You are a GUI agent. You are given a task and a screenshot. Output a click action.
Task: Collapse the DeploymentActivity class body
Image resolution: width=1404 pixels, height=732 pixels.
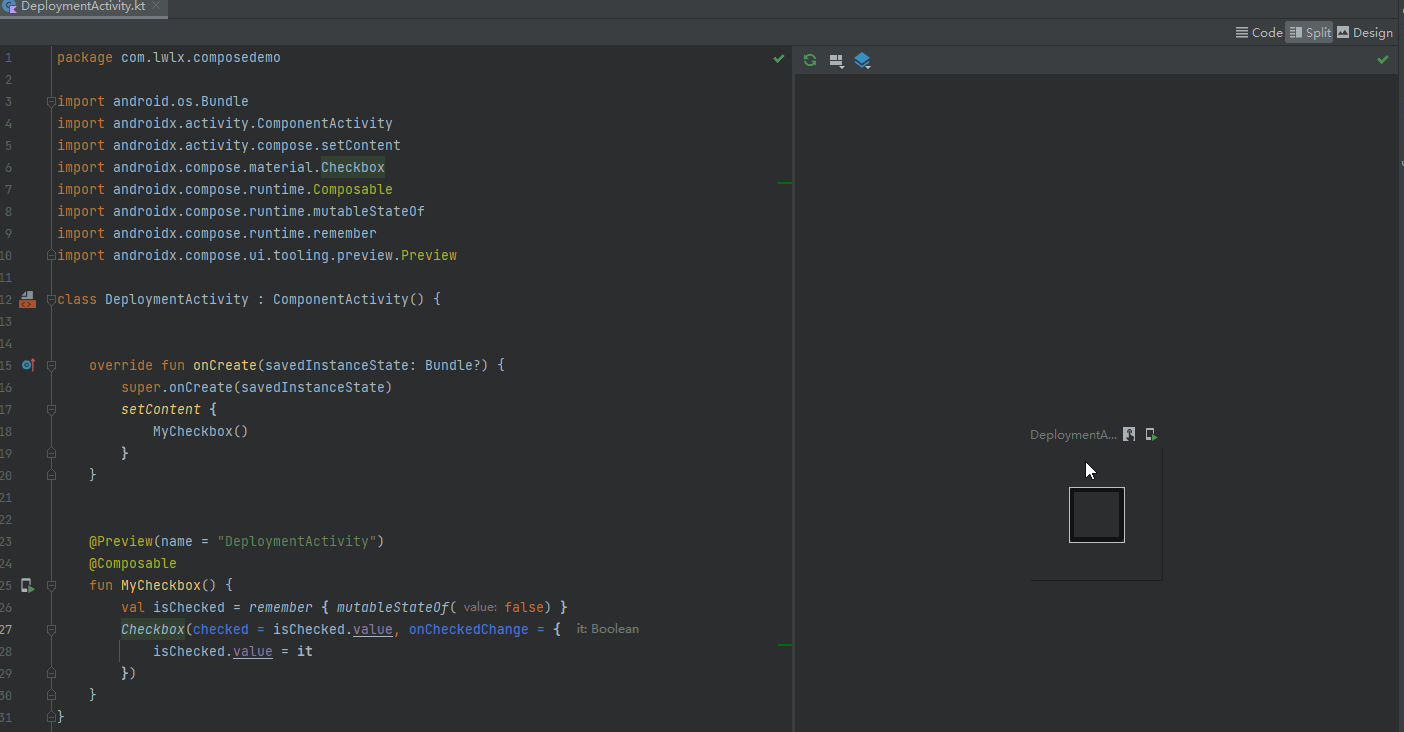point(50,298)
